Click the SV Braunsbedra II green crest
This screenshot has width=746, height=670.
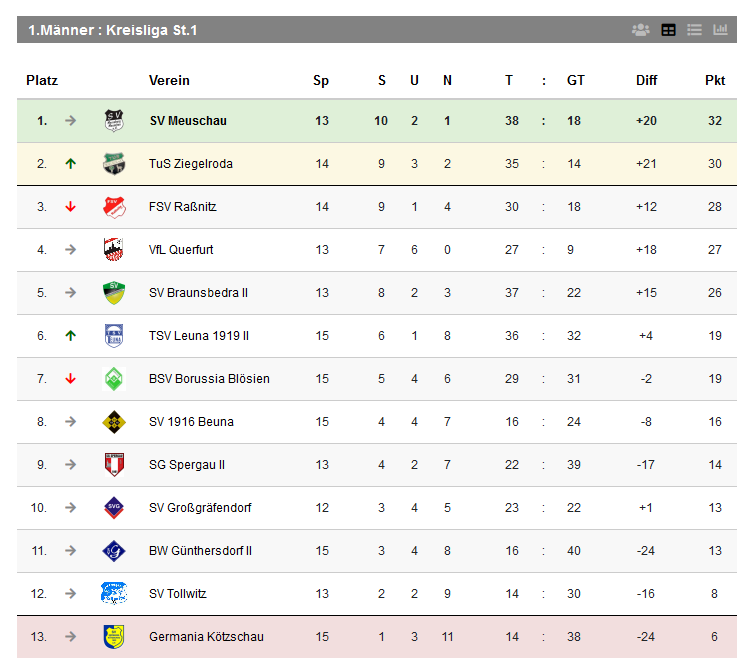click(114, 293)
